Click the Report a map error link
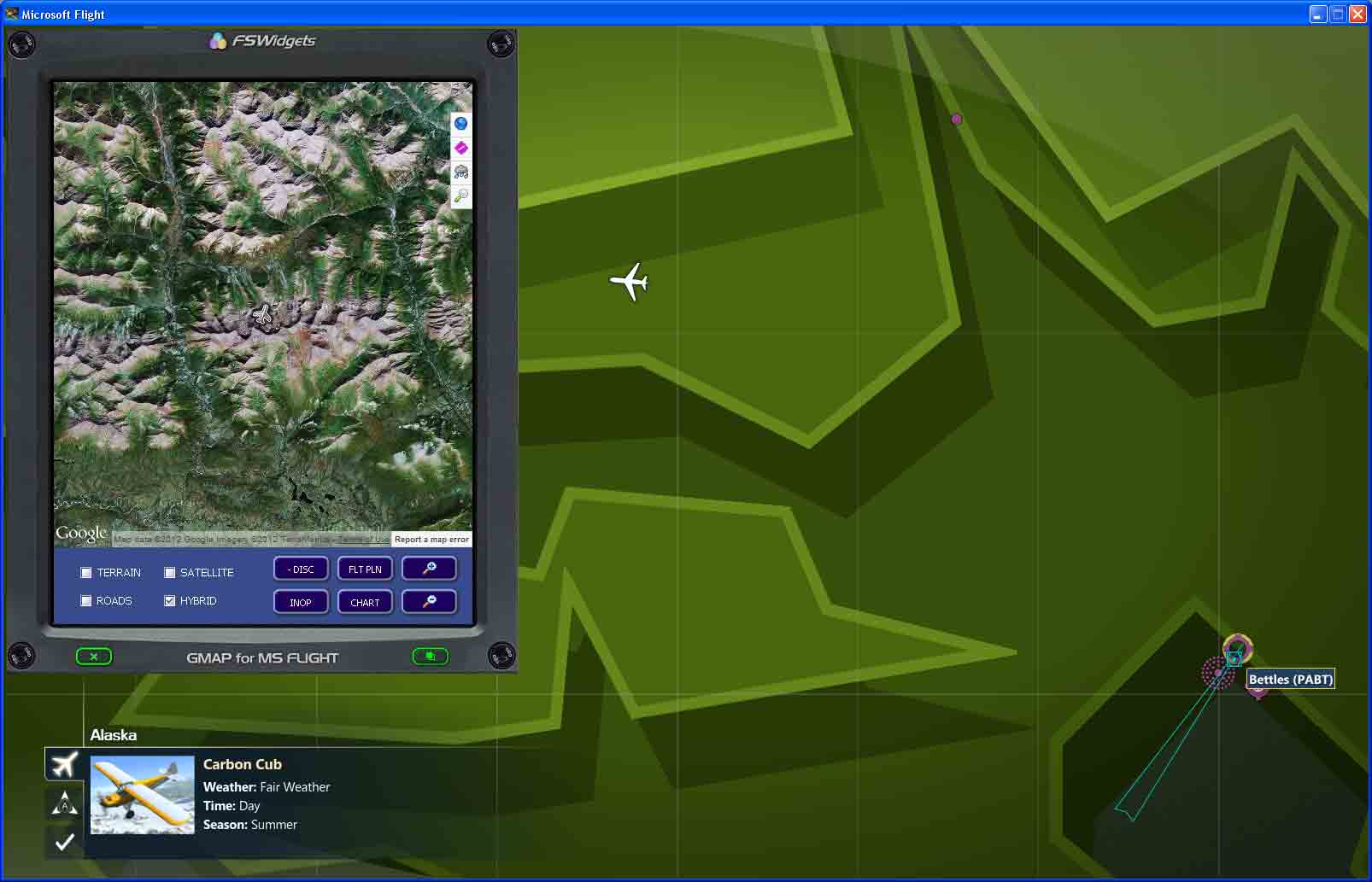1372x882 pixels. (x=431, y=539)
